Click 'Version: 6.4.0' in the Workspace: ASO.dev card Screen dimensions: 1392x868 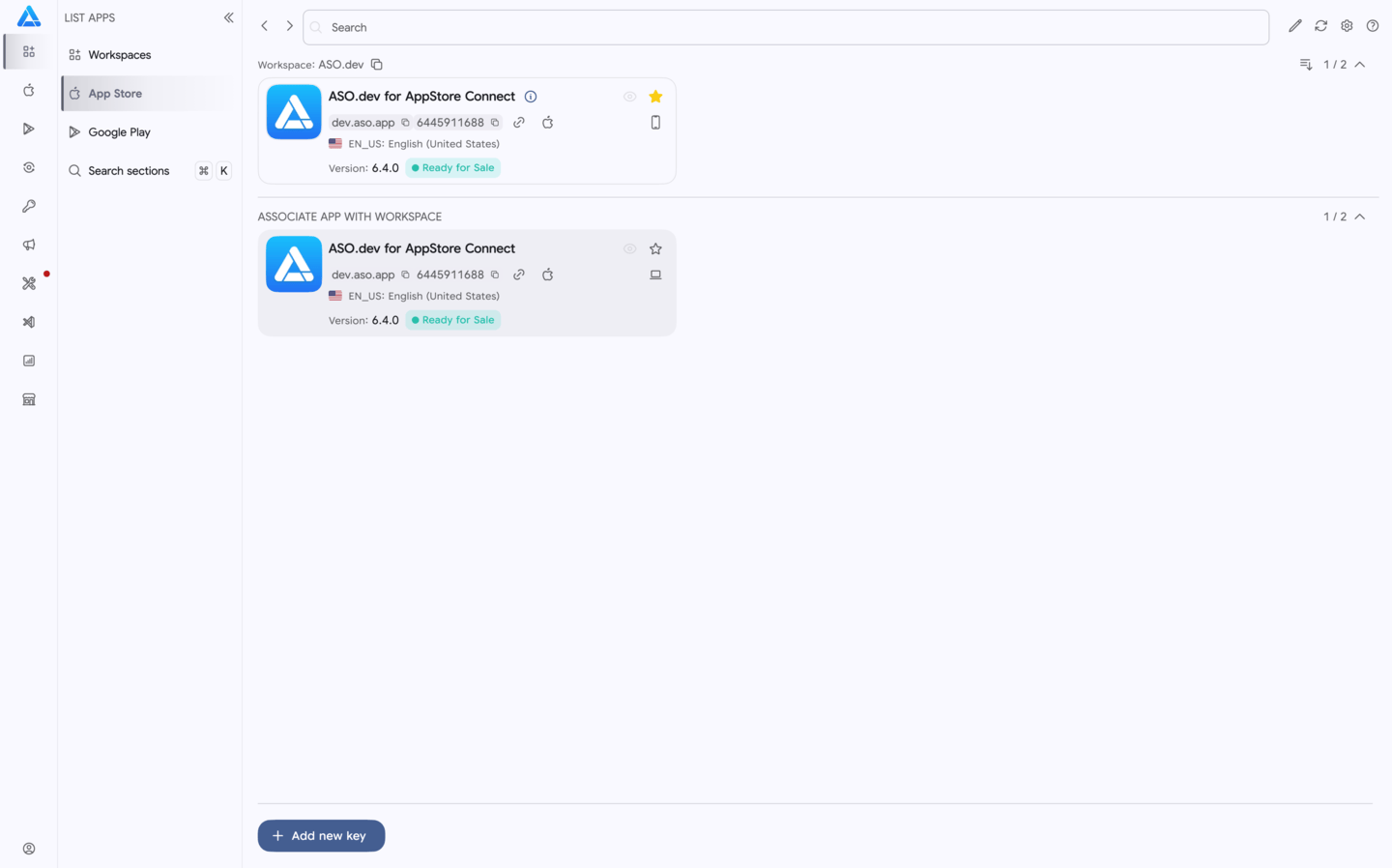click(363, 168)
